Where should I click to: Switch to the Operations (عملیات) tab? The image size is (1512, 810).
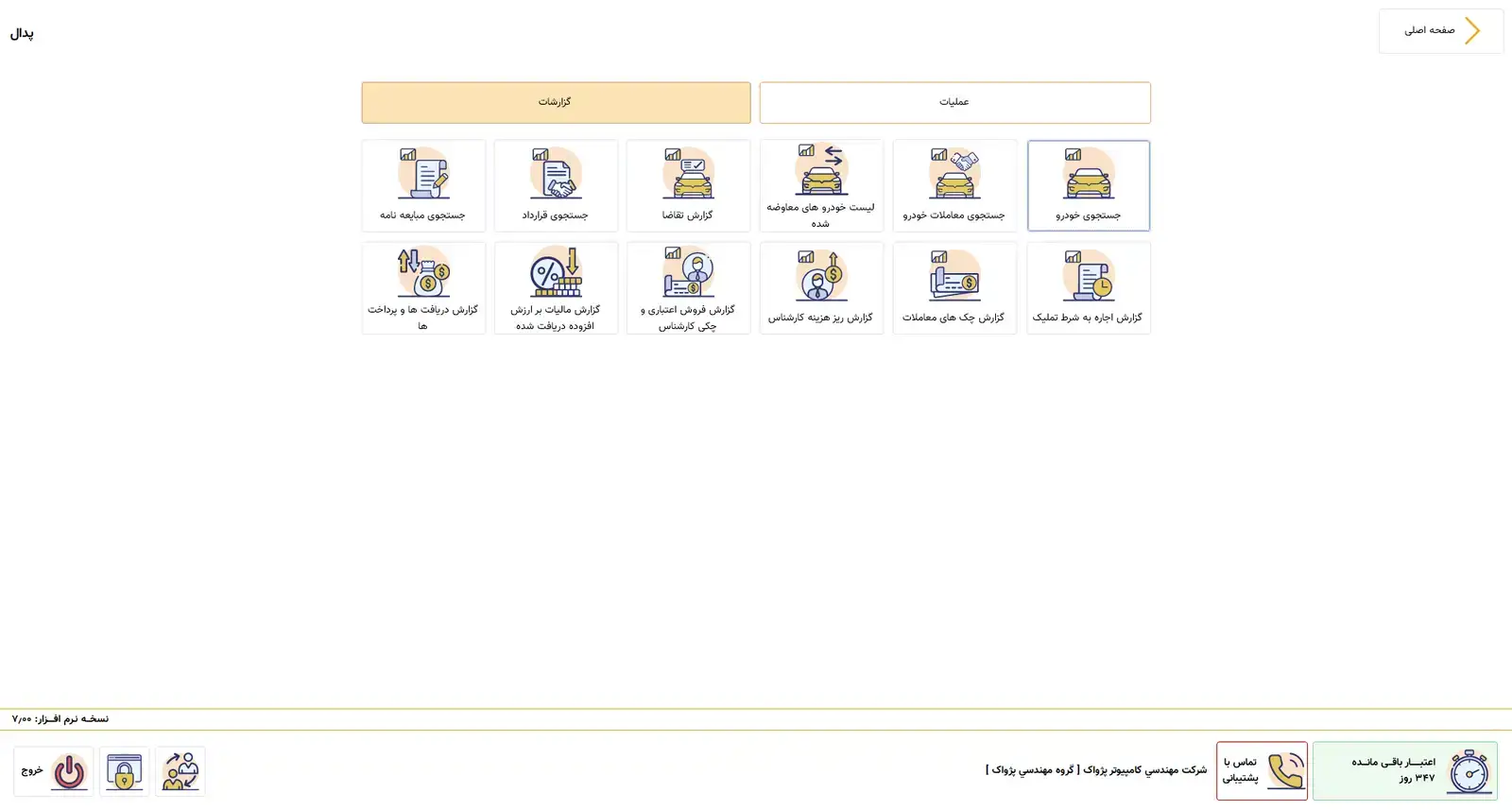(x=954, y=102)
